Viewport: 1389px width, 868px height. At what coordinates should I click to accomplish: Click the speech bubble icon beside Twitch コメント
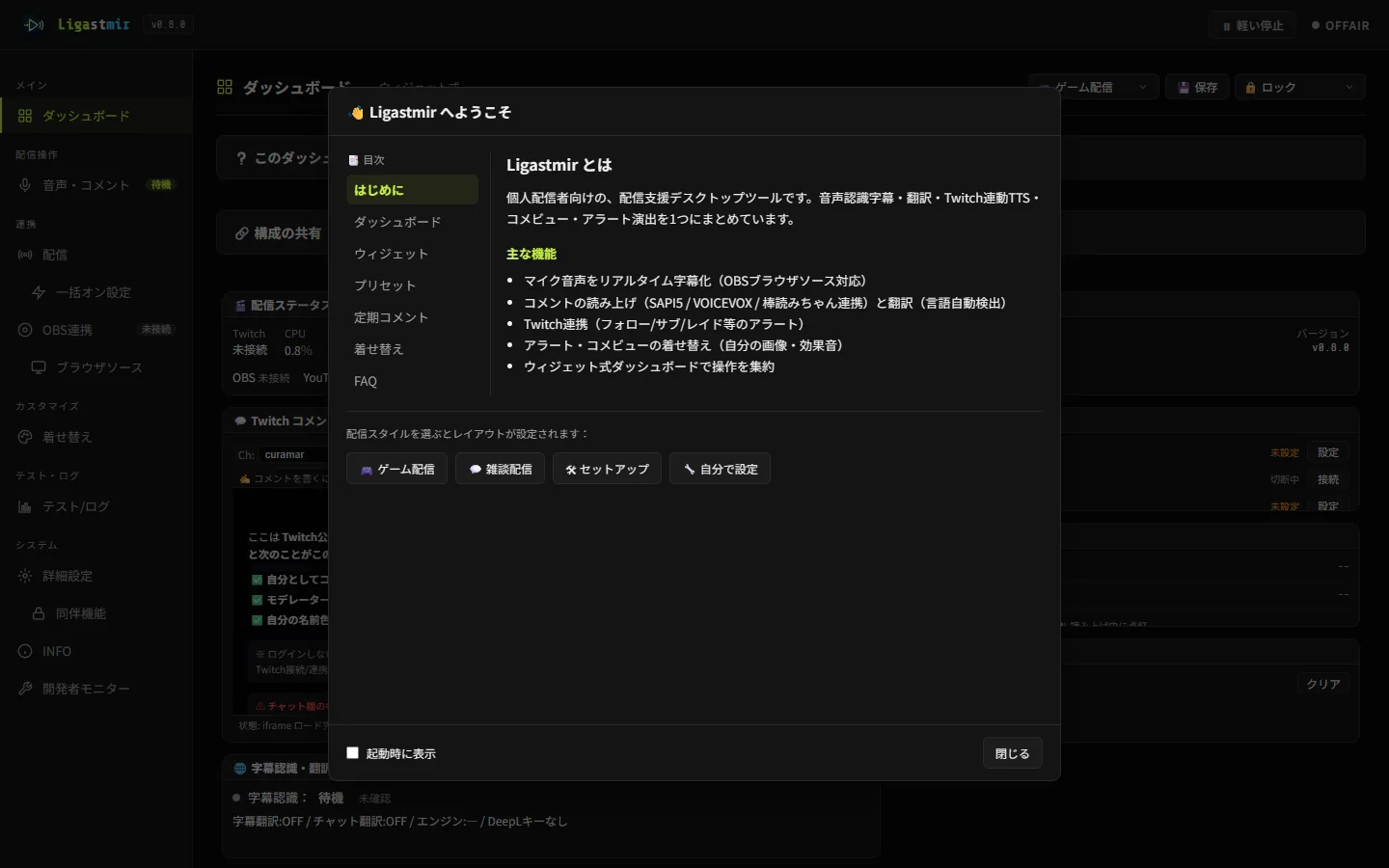click(240, 421)
